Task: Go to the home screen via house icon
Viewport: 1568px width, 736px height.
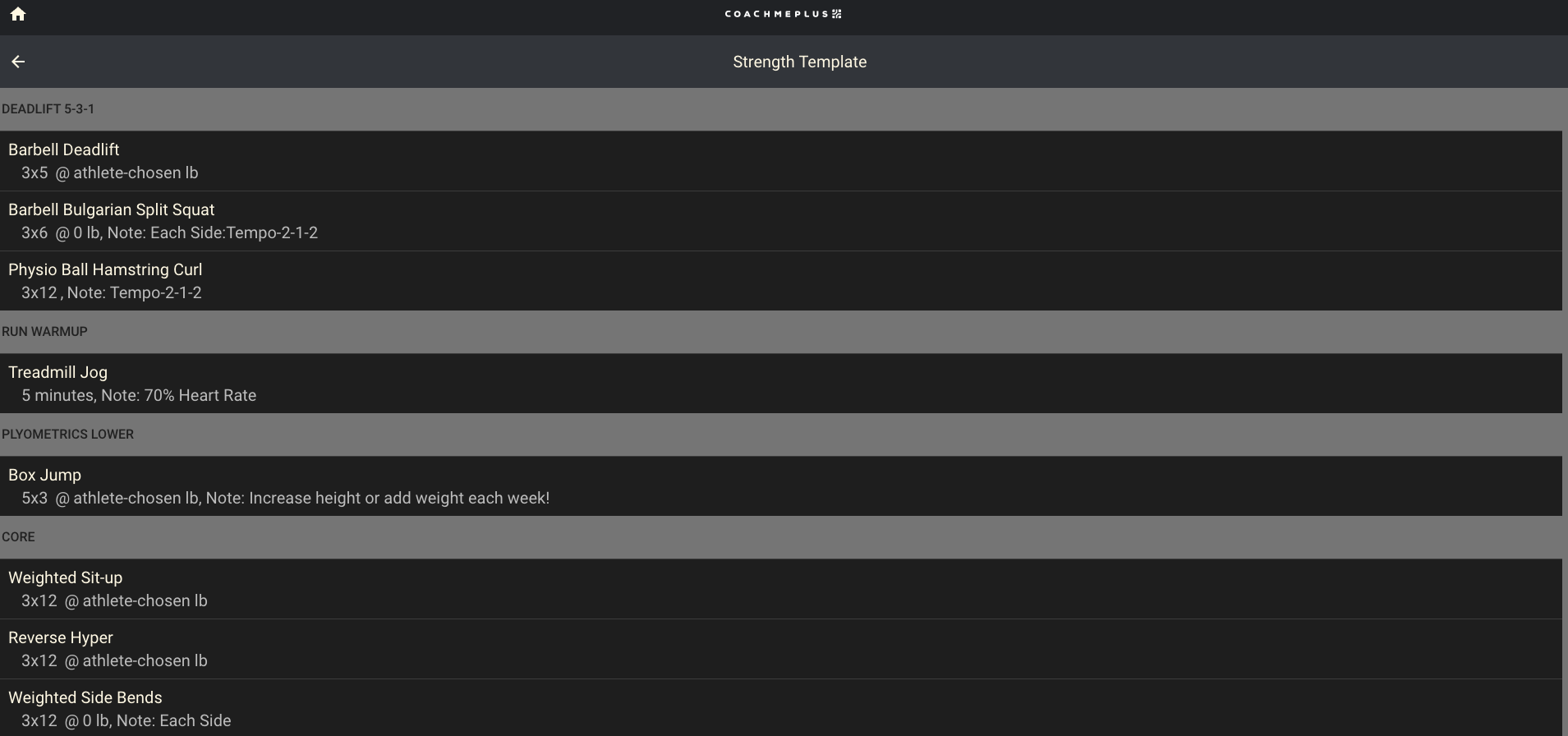Action: [18, 14]
